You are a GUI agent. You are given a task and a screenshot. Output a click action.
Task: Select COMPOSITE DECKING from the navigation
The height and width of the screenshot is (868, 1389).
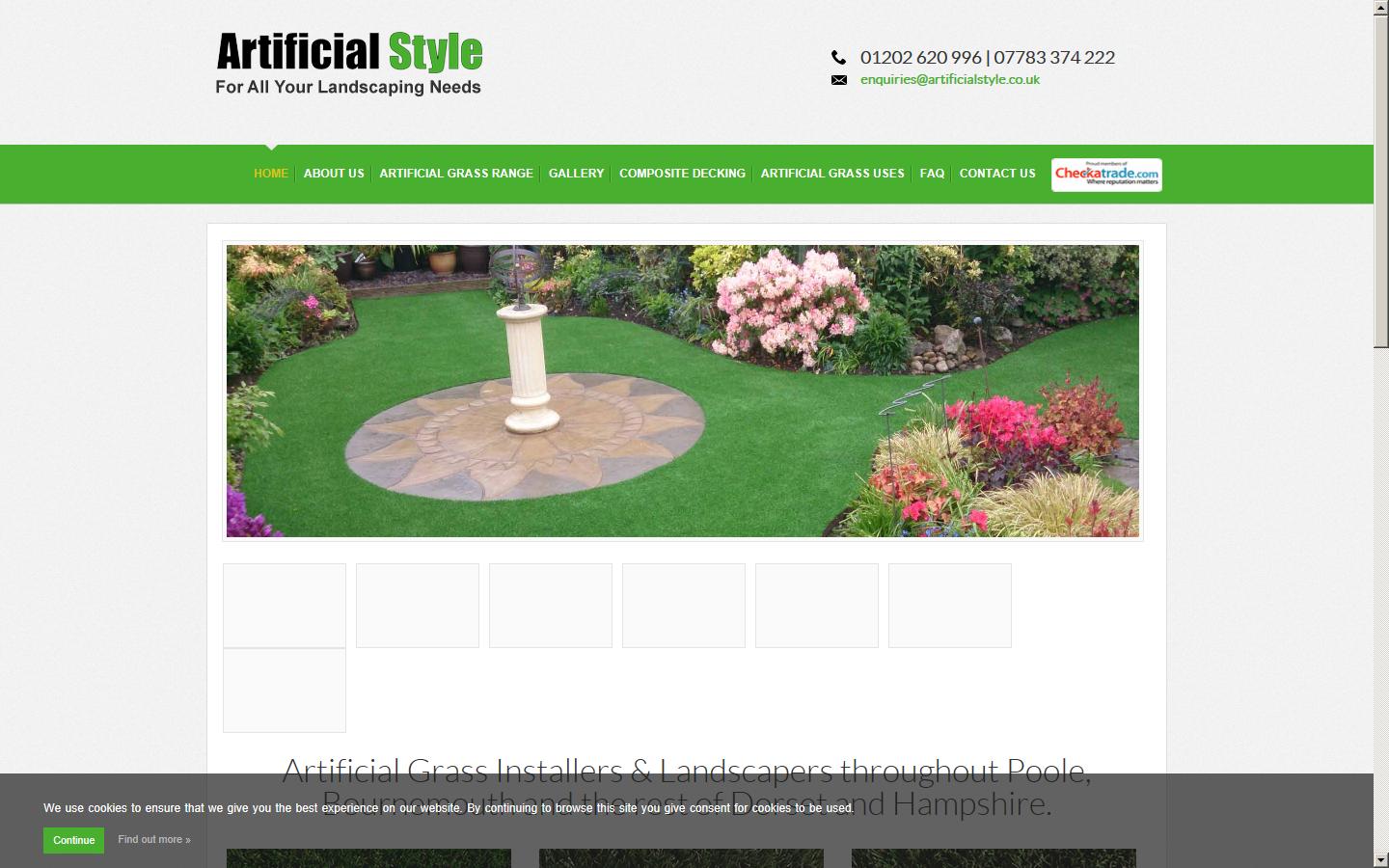682,174
